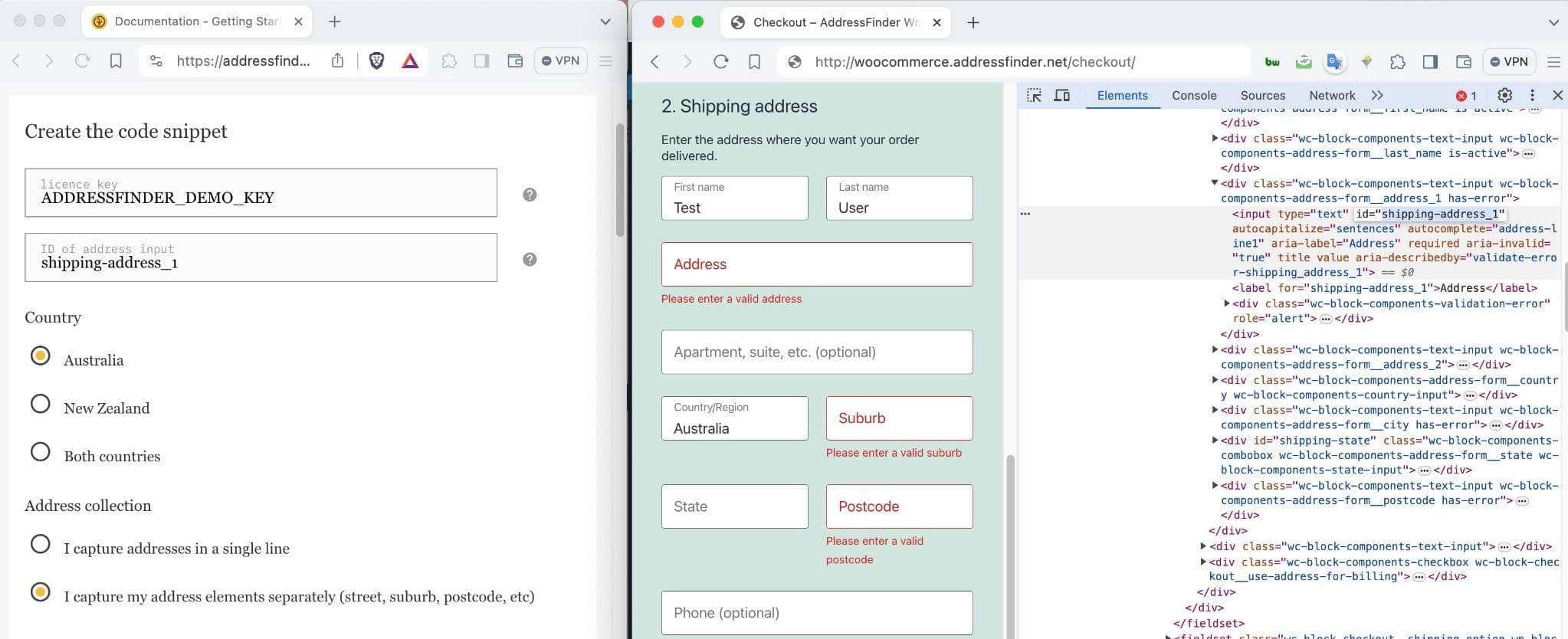Click the DevTools error count badge
The image size is (1568, 639).
[x=1466, y=96]
